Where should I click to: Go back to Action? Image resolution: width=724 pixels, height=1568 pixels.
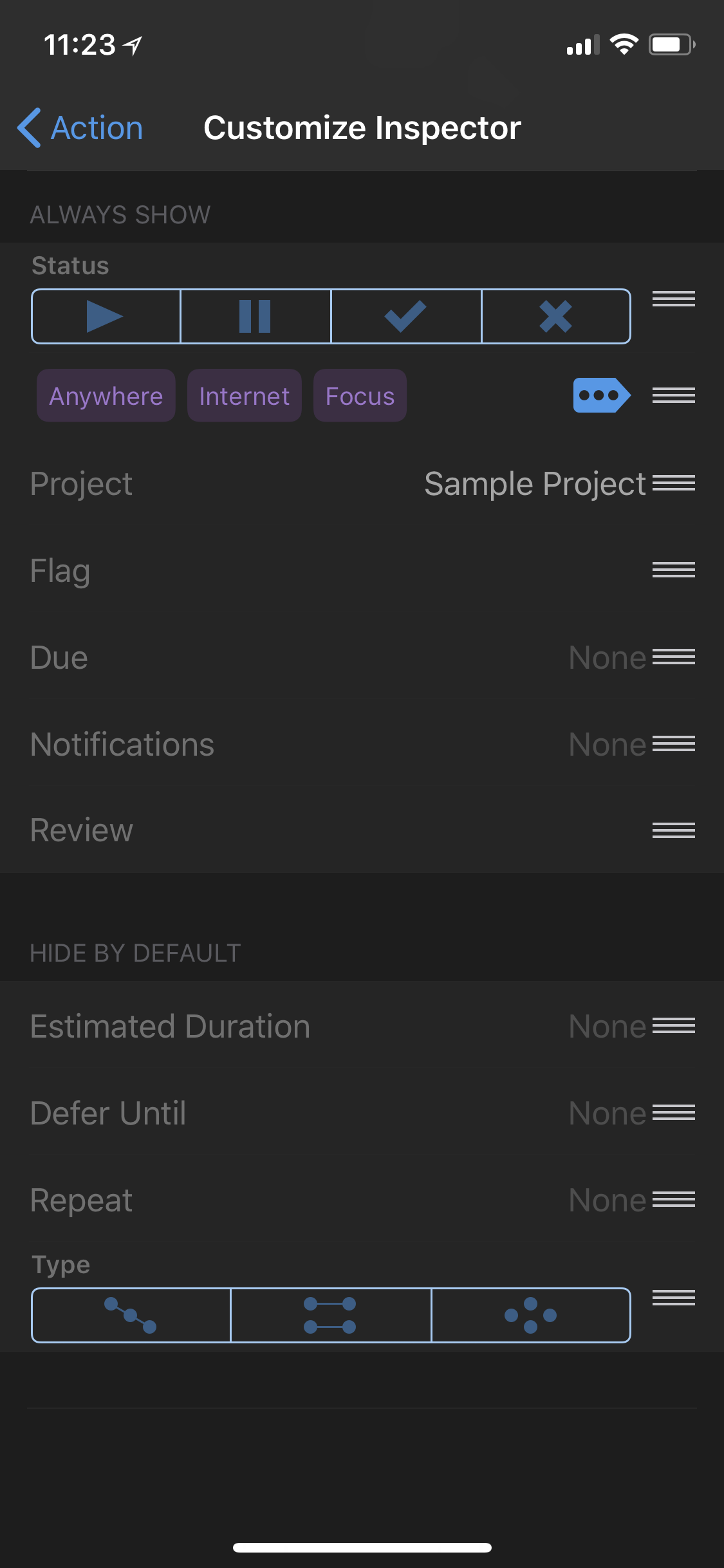[x=80, y=128]
